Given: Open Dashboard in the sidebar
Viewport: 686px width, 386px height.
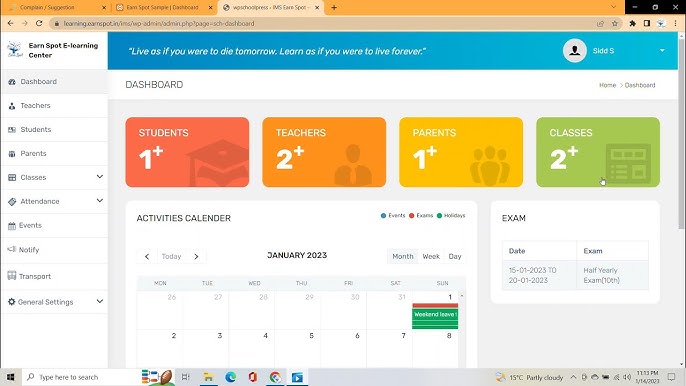Looking at the screenshot, I should 54,82.
